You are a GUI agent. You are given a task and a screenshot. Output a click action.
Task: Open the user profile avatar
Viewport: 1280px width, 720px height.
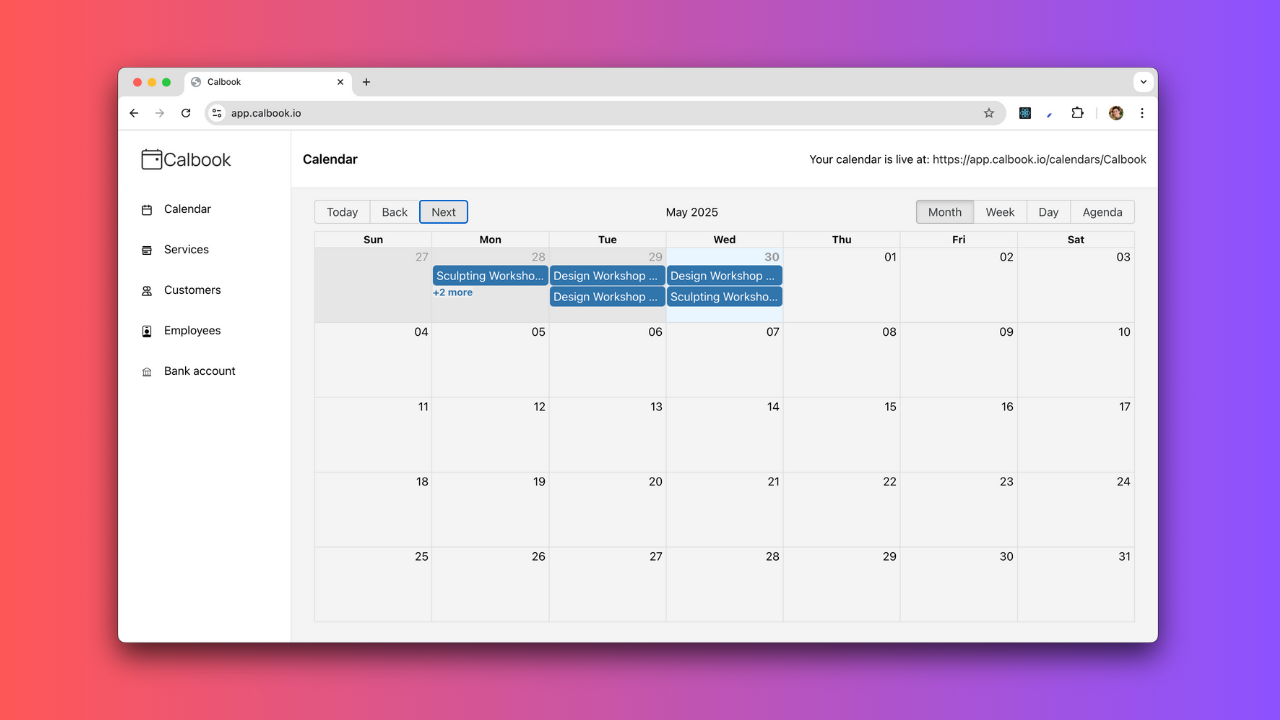pyautogui.click(x=1116, y=113)
